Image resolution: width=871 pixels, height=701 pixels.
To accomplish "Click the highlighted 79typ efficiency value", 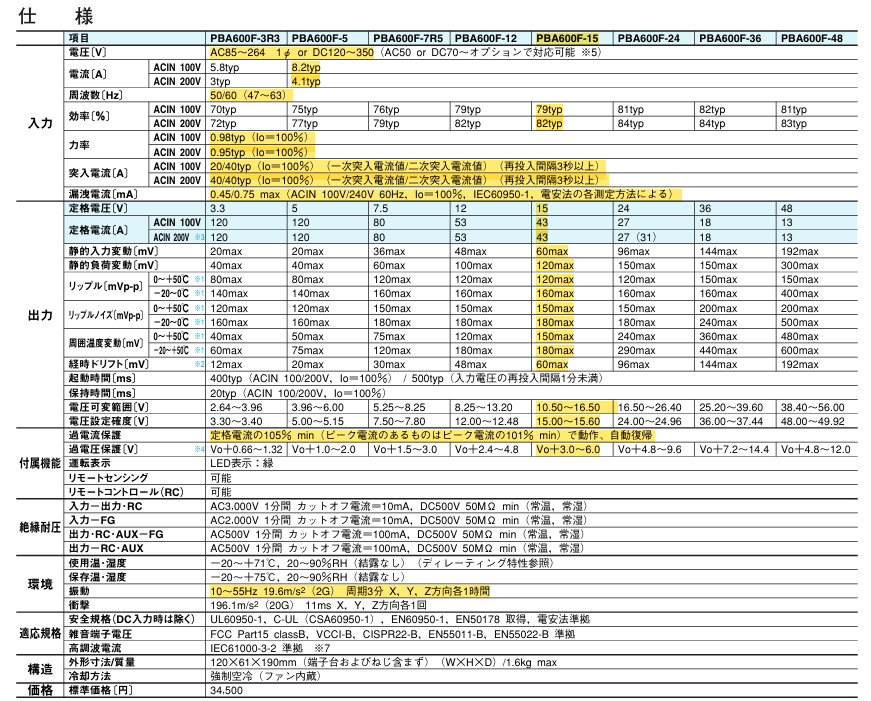I will pos(549,109).
